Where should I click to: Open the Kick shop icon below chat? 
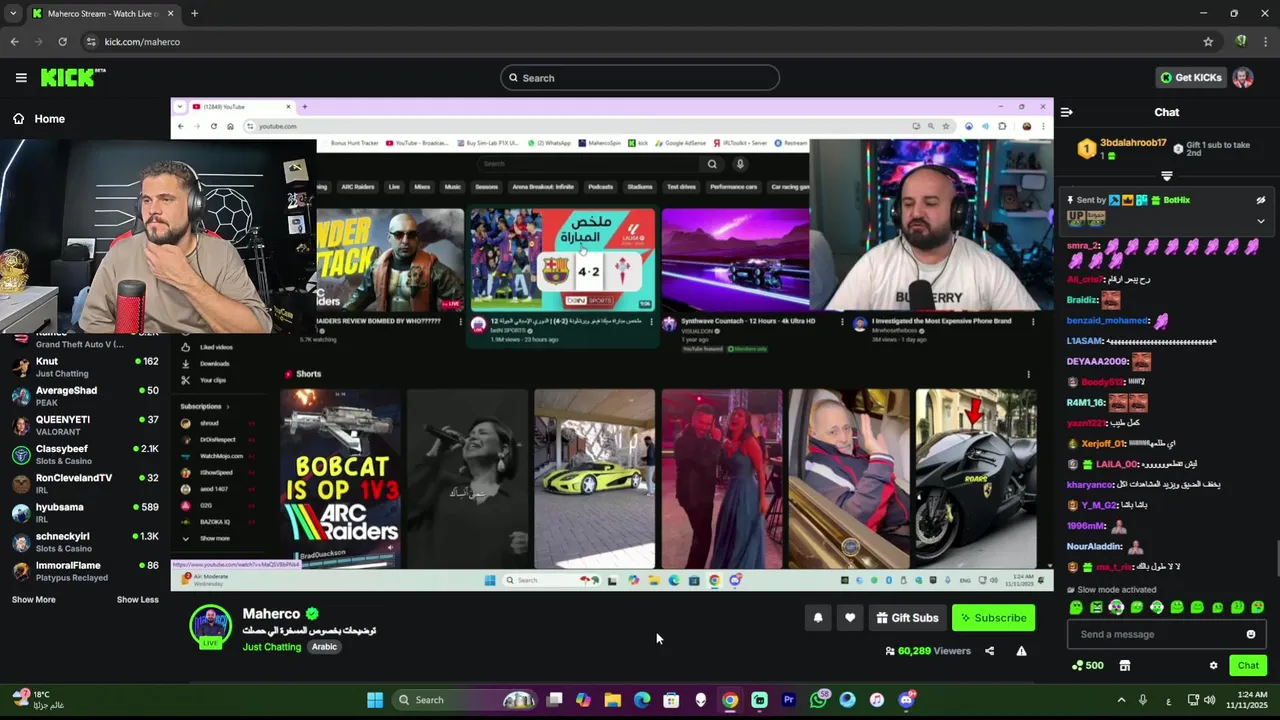(x=1124, y=666)
